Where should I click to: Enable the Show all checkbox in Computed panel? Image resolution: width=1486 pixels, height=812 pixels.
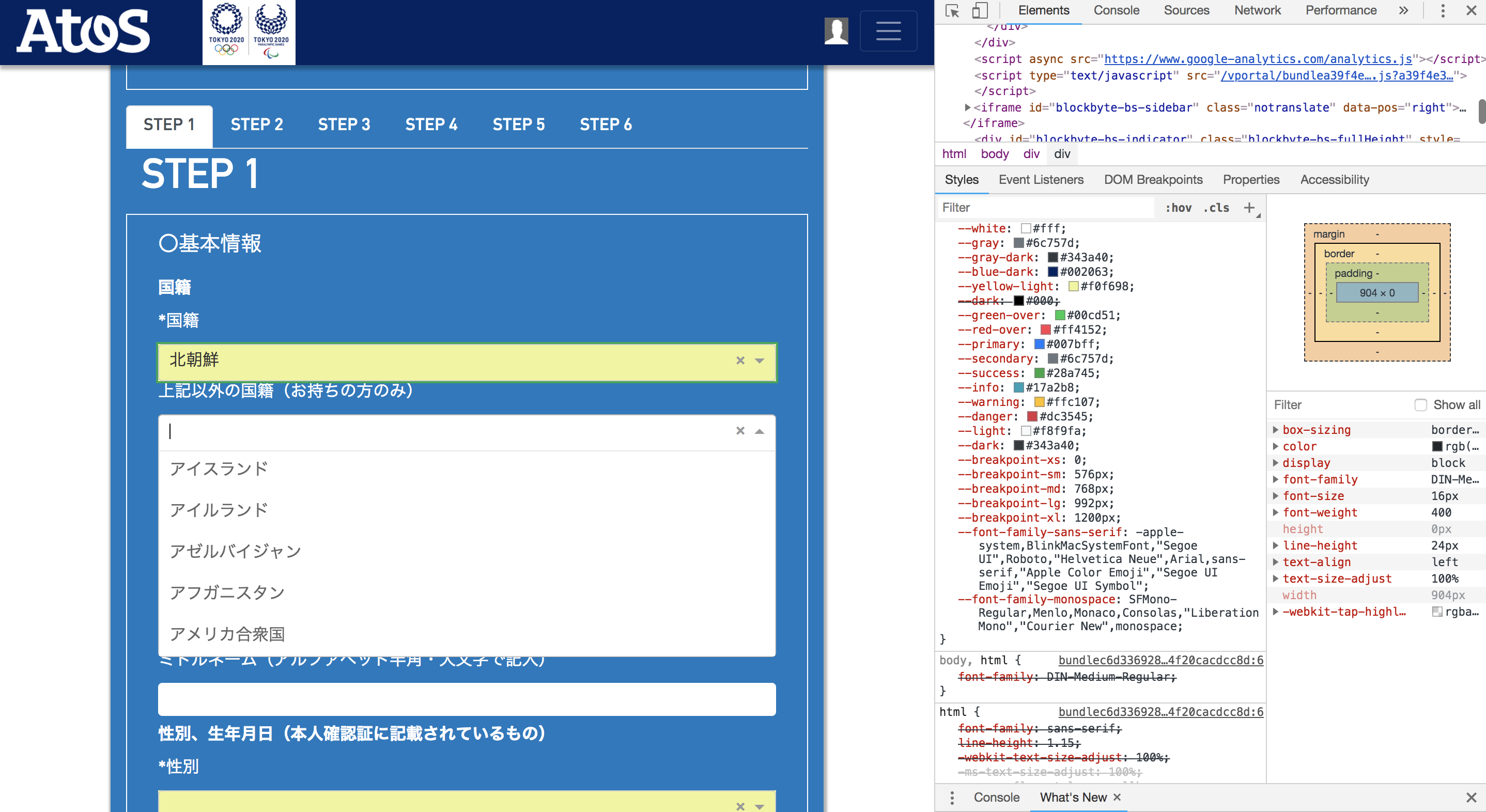(1420, 405)
